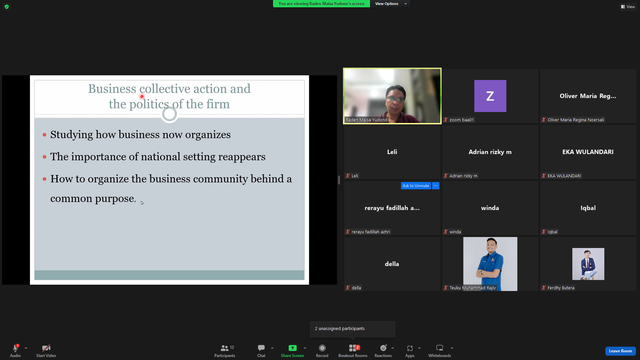Click the Leave Room button
640x360 pixels.
tap(620, 351)
